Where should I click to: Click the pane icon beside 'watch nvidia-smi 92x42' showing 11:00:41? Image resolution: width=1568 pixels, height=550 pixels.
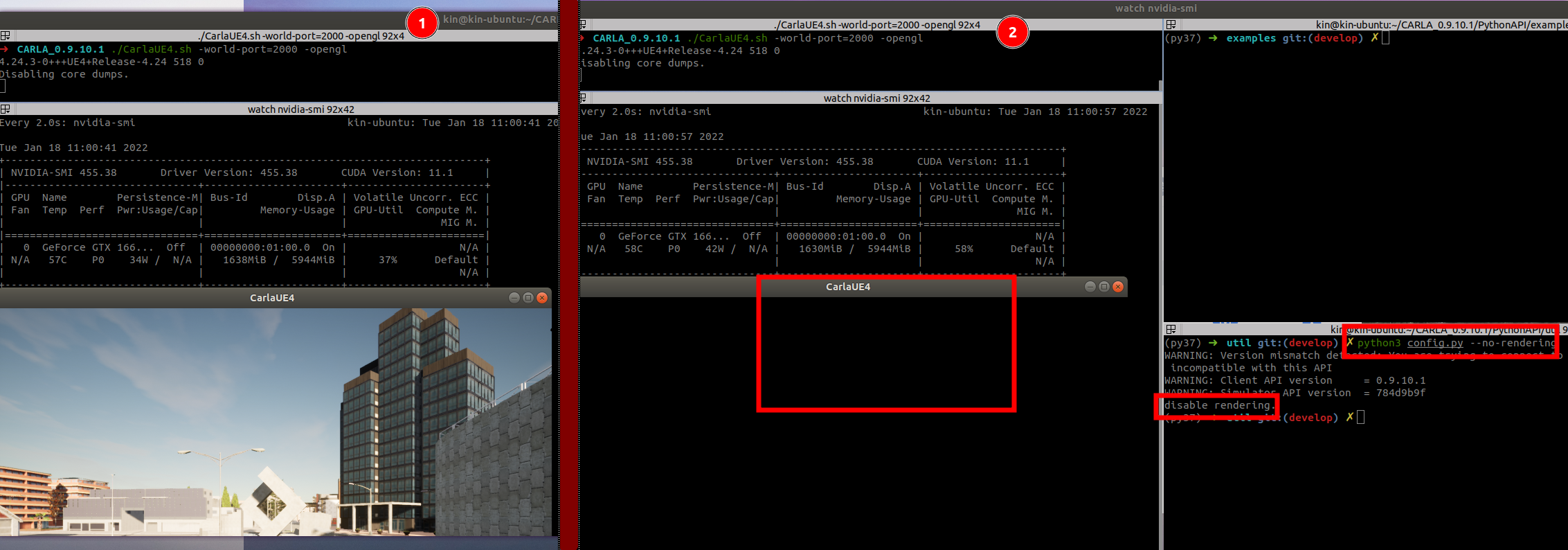tap(5, 109)
